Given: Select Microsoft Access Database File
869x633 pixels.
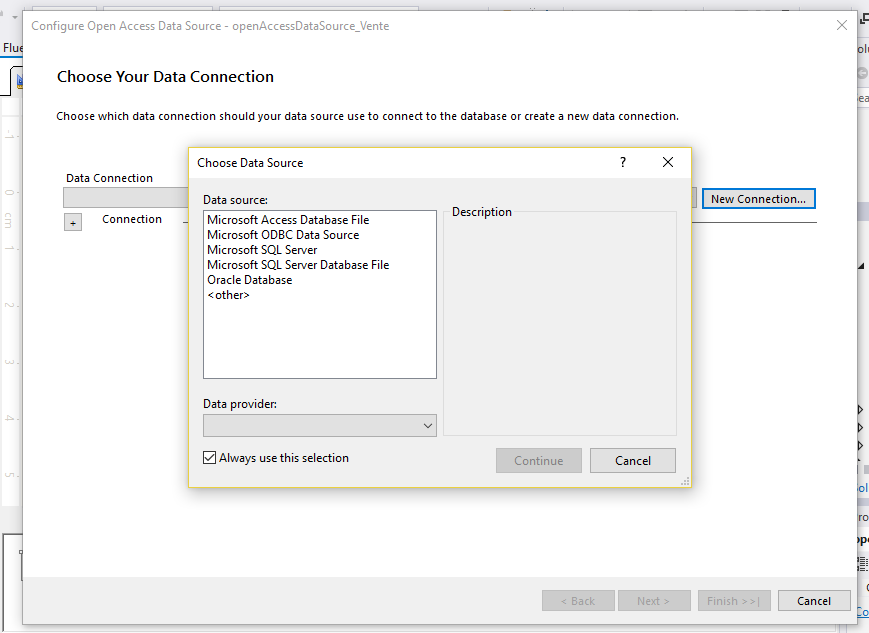Looking at the screenshot, I should coord(288,220).
